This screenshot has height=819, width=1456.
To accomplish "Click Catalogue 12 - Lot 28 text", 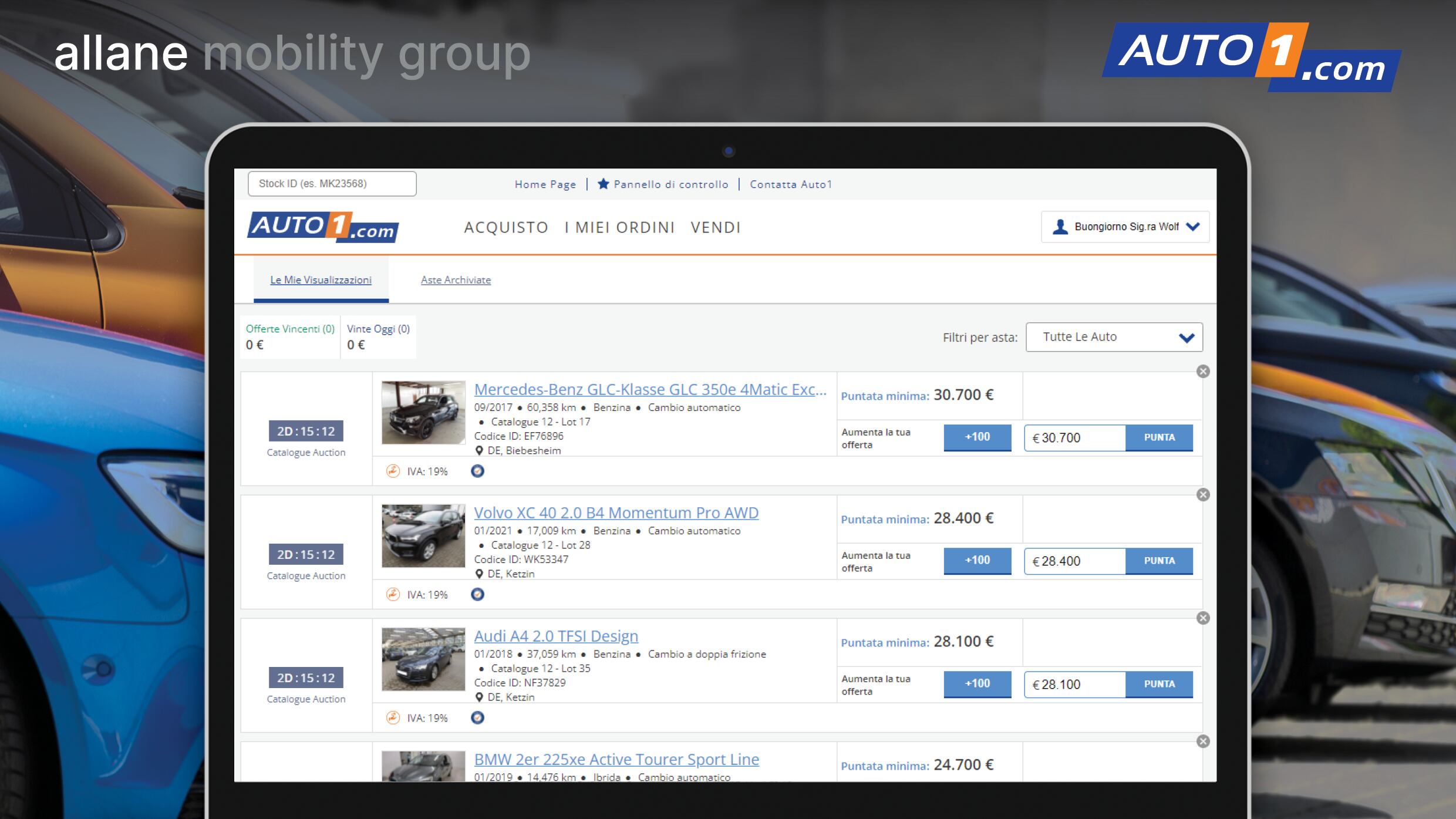I will click(540, 545).
